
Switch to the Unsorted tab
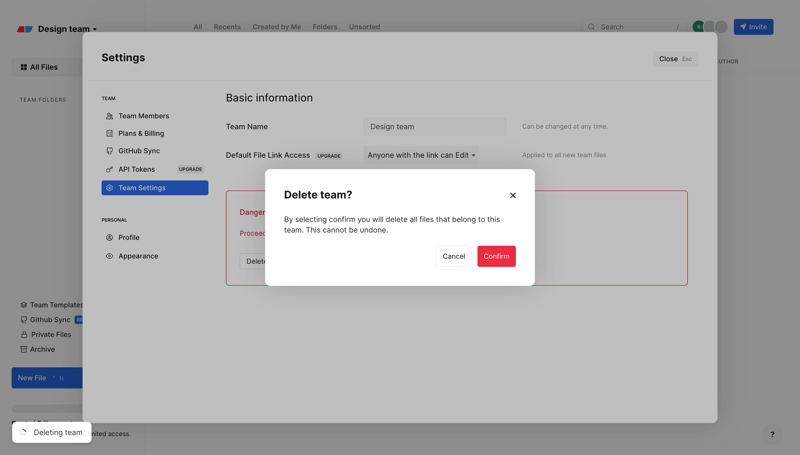(364, 27)
